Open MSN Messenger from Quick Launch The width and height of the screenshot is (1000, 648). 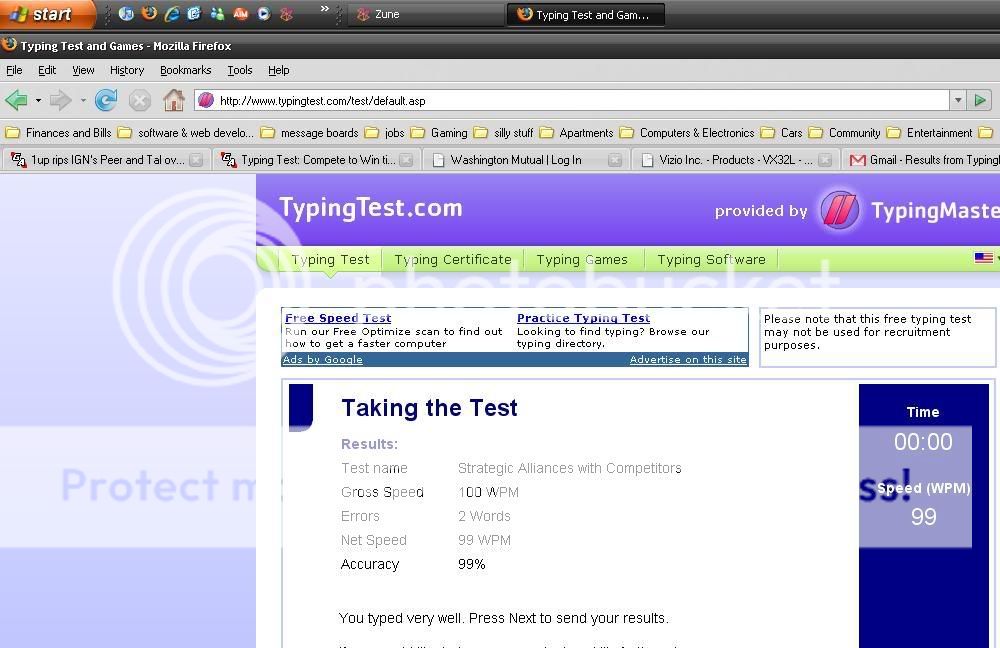click(216, 14)
